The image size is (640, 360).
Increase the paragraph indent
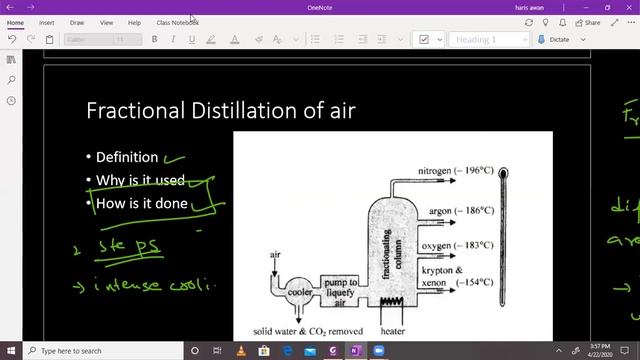382,39
